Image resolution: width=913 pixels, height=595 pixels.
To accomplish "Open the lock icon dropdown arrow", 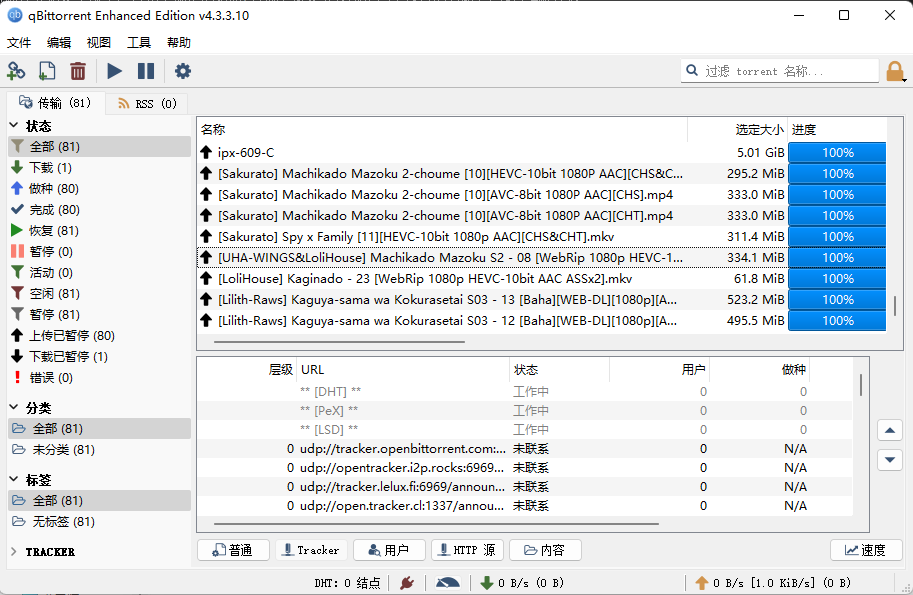I will [904, 80].
